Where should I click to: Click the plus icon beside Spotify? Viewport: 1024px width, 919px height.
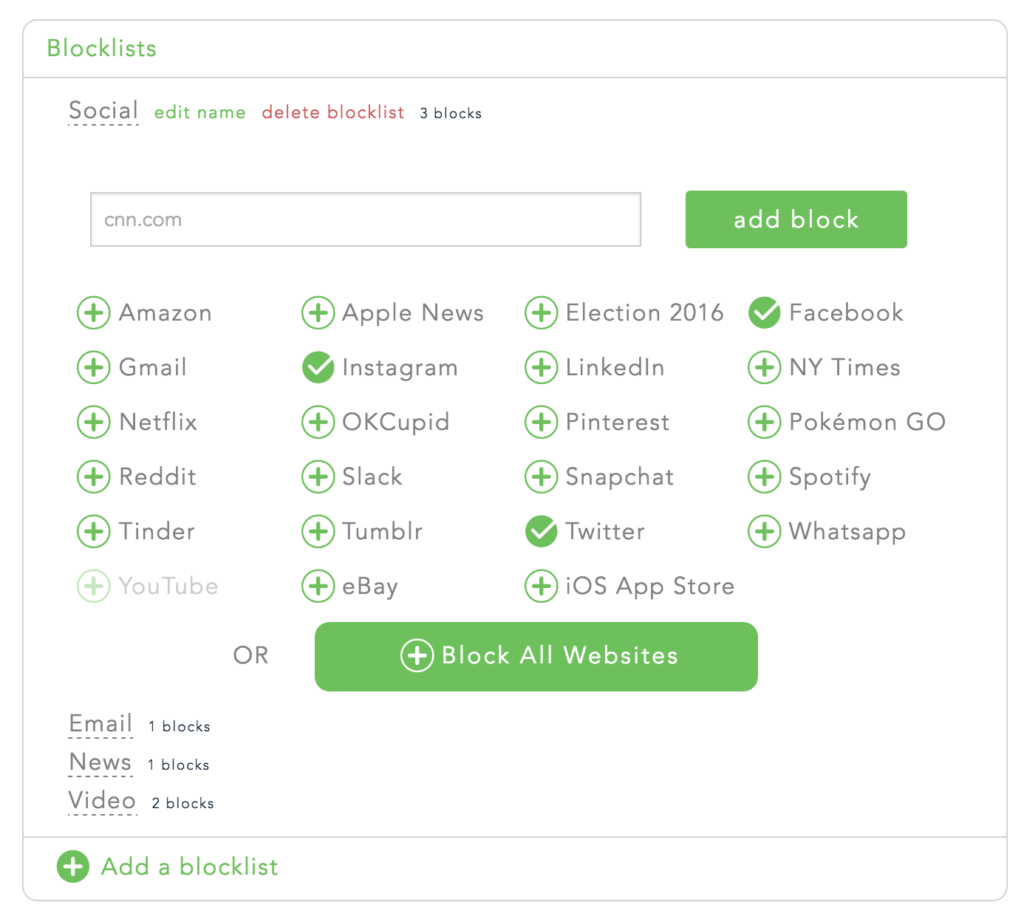[x=764, y=477]
